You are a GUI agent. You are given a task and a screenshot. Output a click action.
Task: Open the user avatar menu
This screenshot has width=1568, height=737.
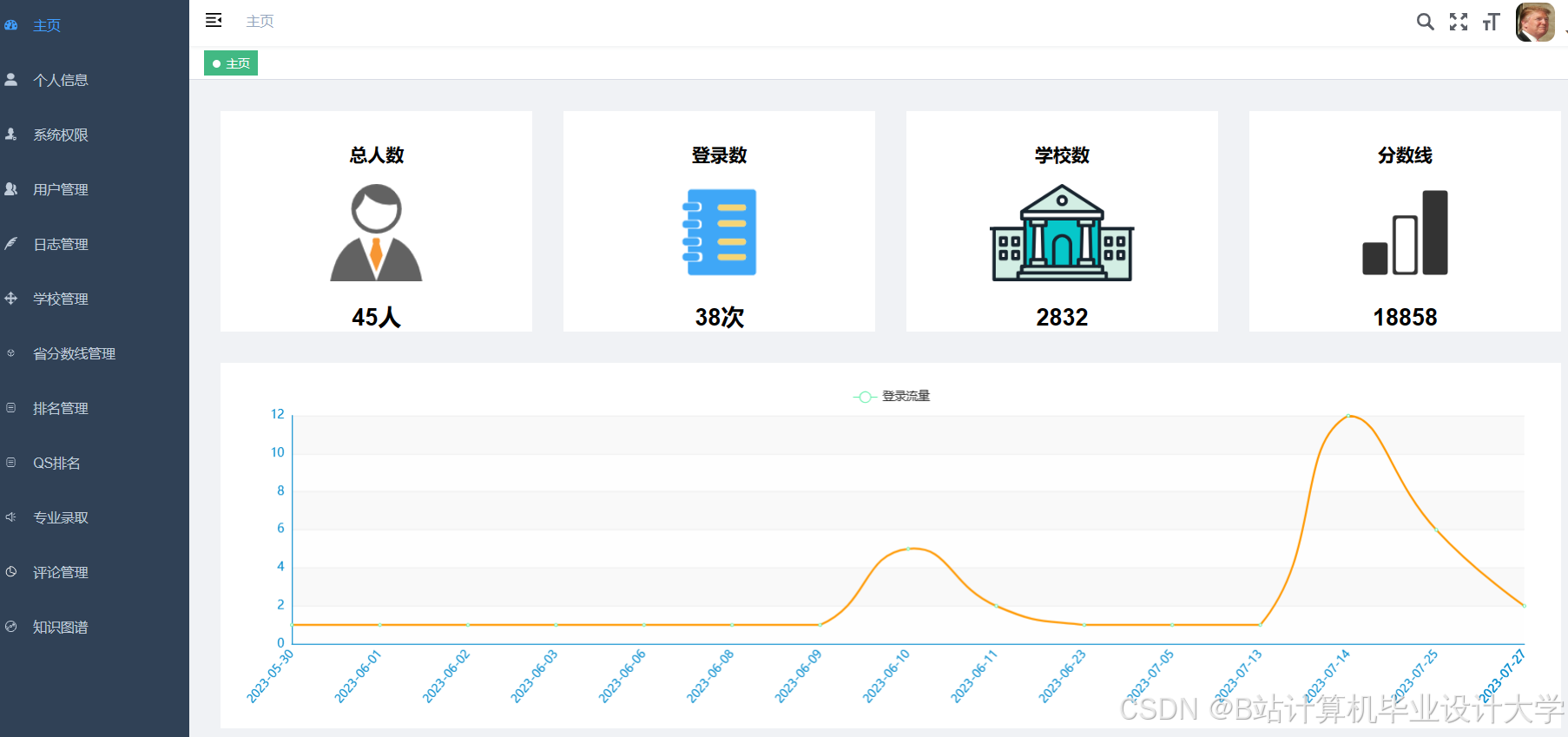pos(1535,23)
